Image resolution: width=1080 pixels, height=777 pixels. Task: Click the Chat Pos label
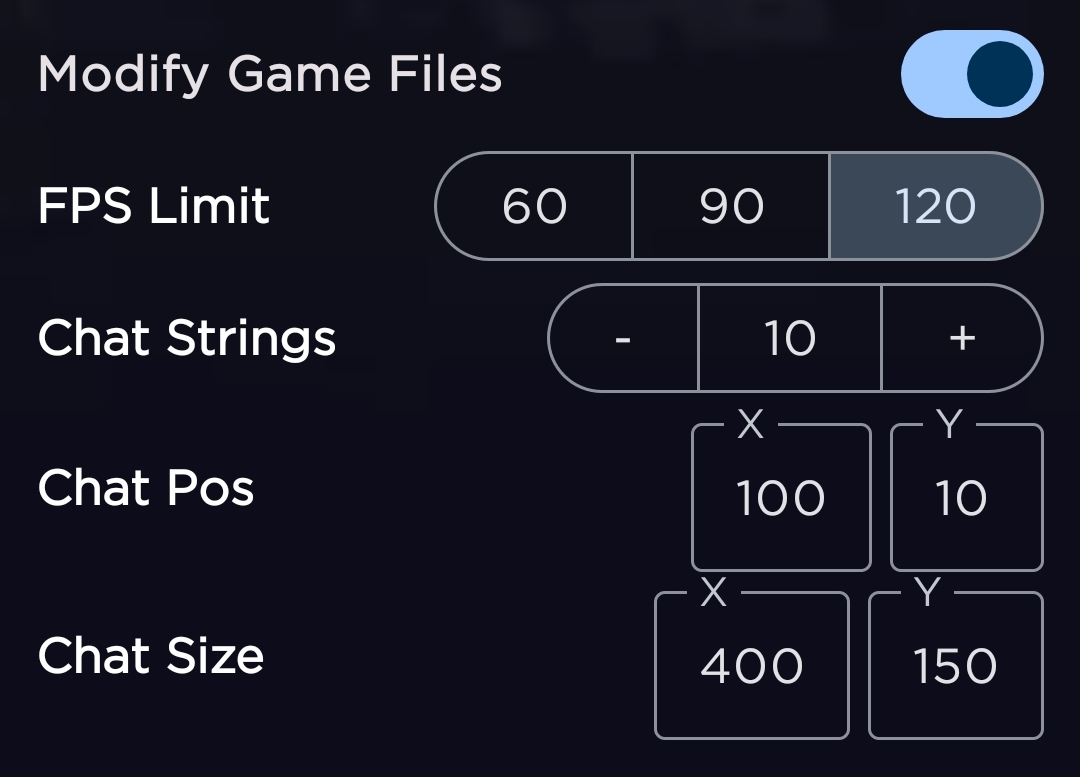tap(146, 489)
